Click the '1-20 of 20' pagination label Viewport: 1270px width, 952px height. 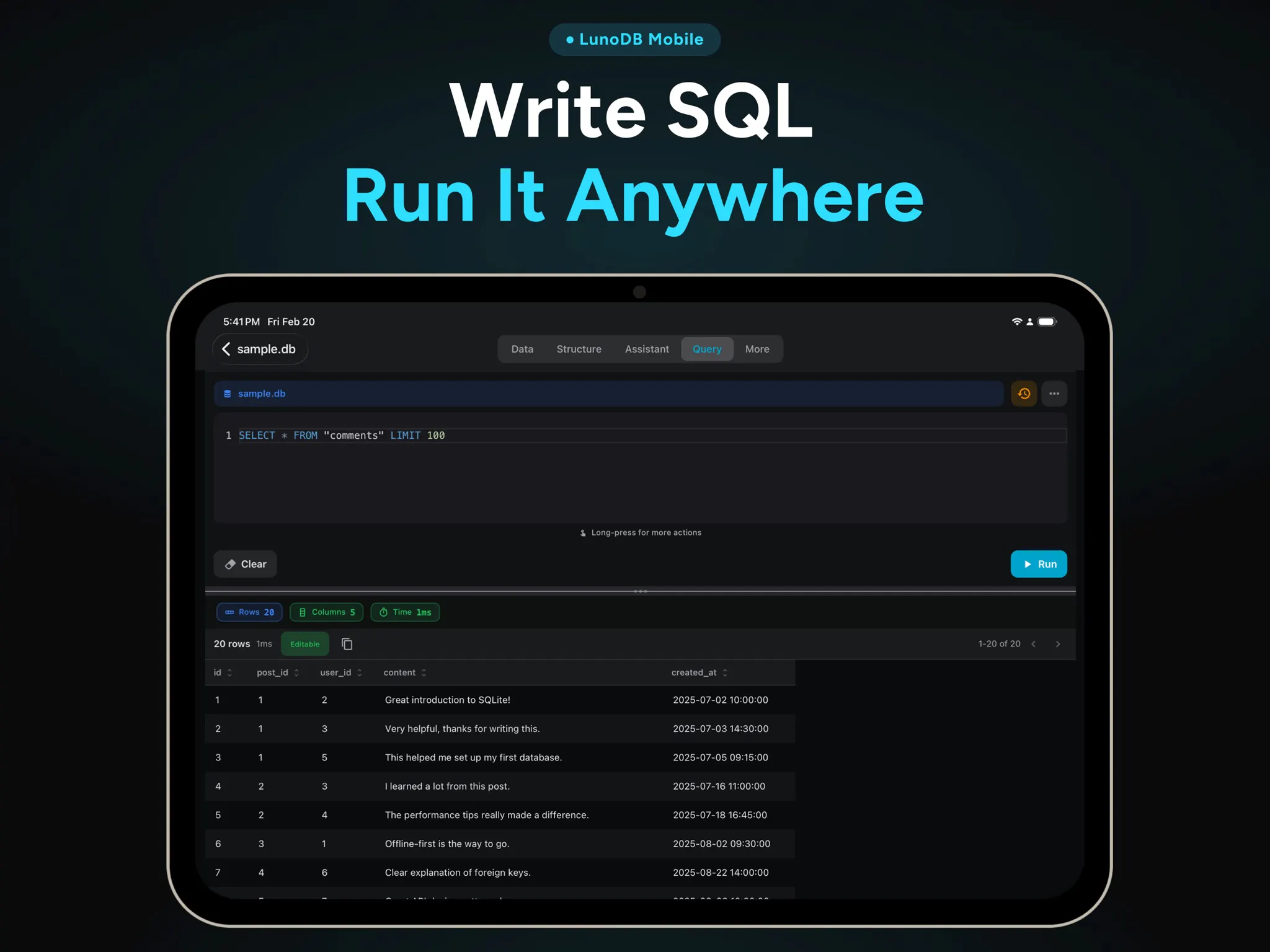999,644
